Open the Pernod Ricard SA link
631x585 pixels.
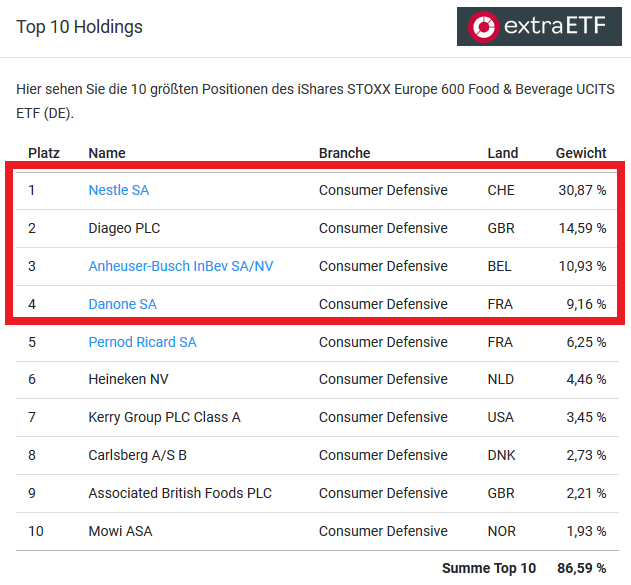click(142, 342)
